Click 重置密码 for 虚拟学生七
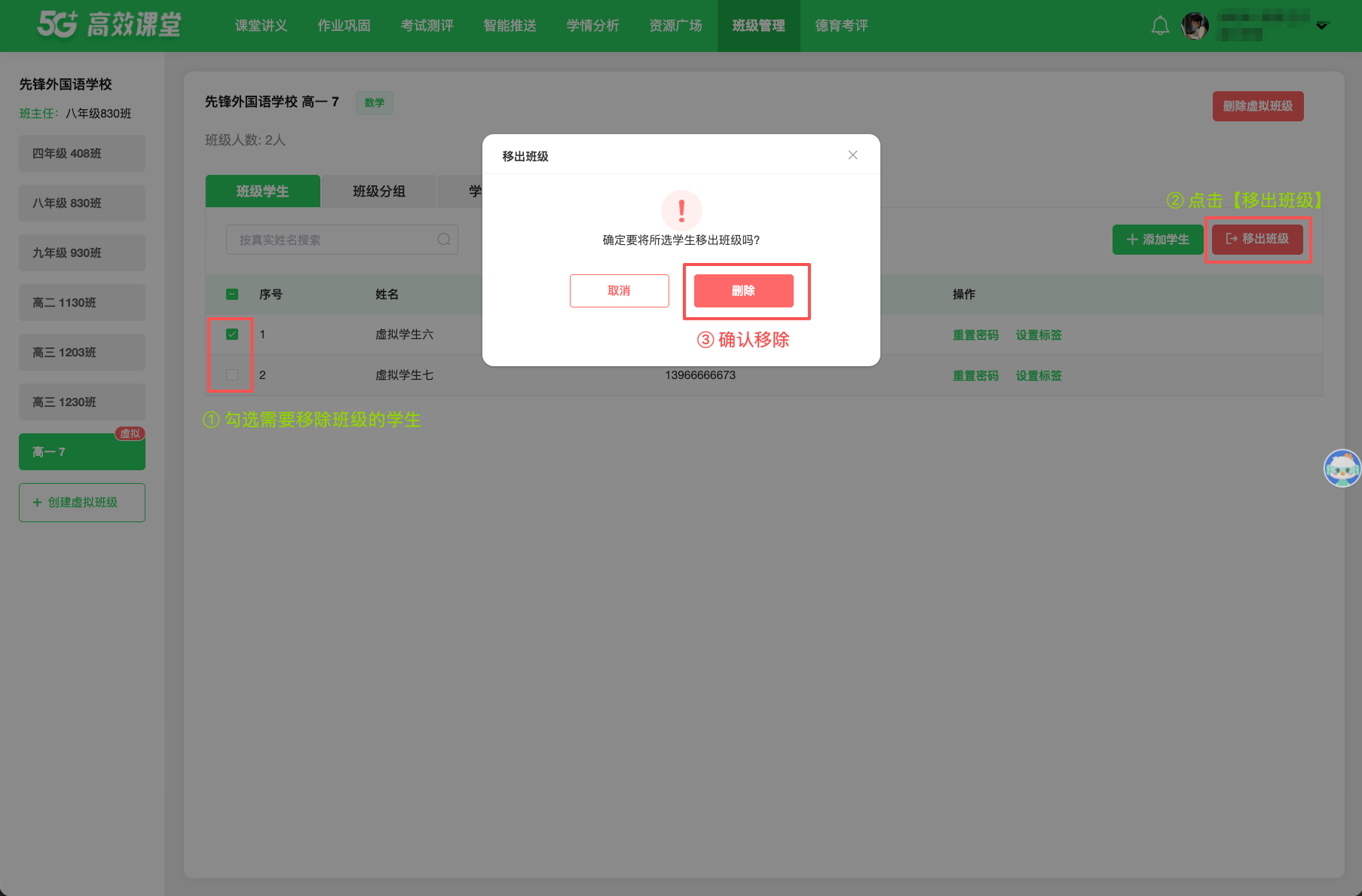Screen dimensions: 1362x896 pyautogui.click(x=975, y=376)
